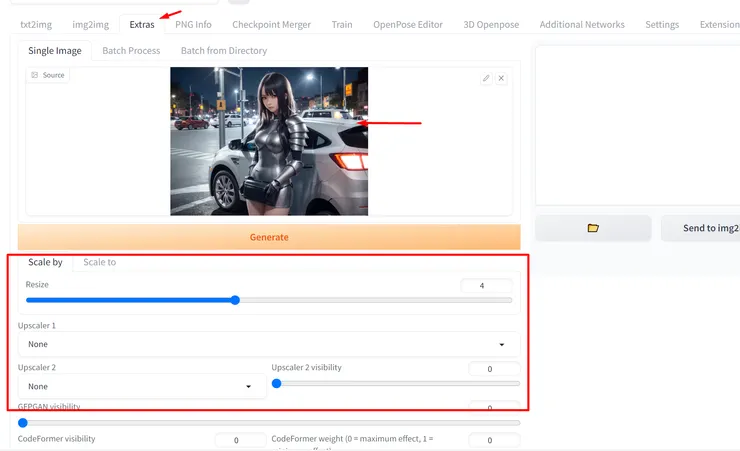The image size is (740, 451).
Task: Click the pencil edit icon on source image
Action: point(486,78)
